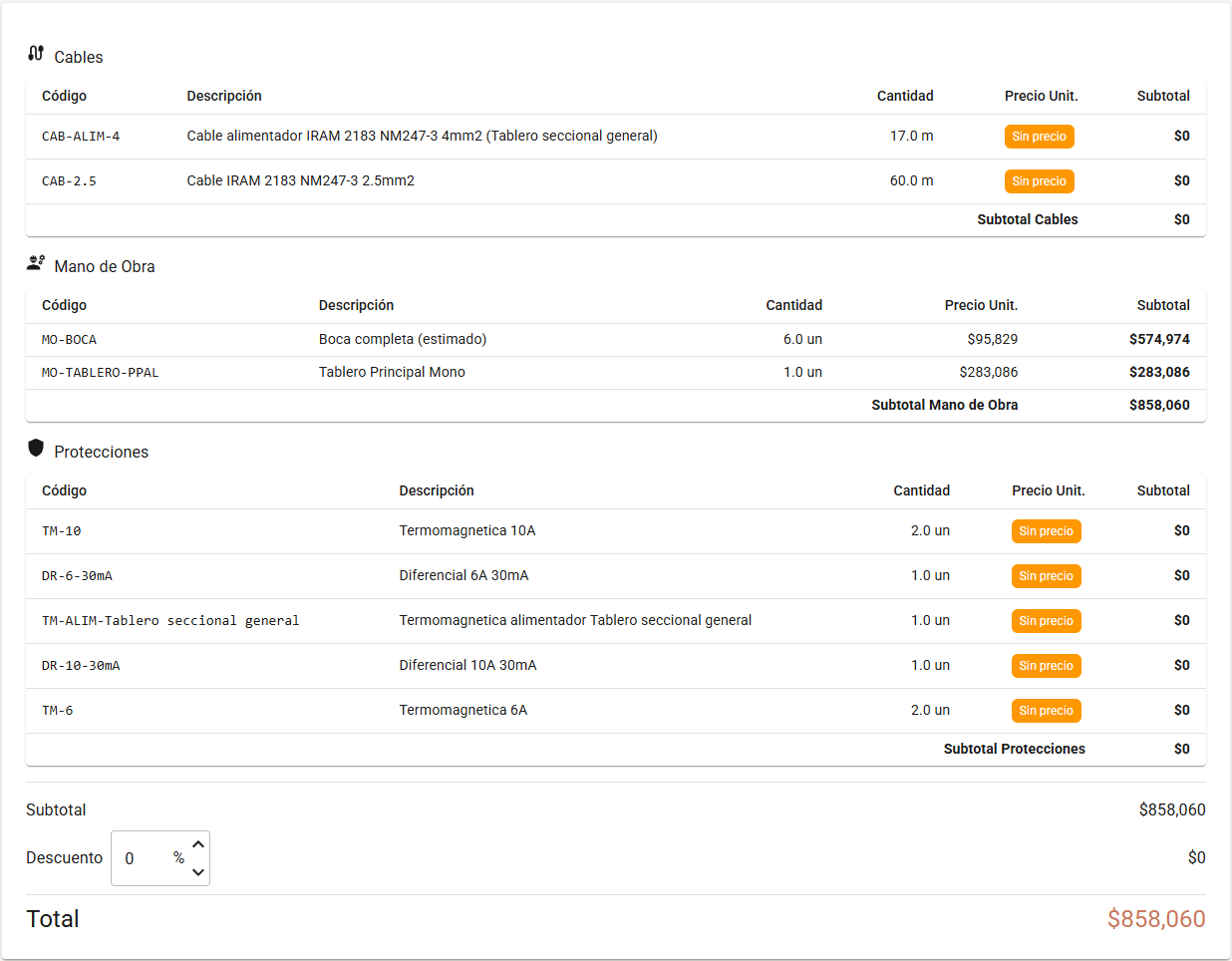This screenshot has height=961, width=1232.
Task: Select the DR-6-30mA code cell
Action: pos(77,576)
